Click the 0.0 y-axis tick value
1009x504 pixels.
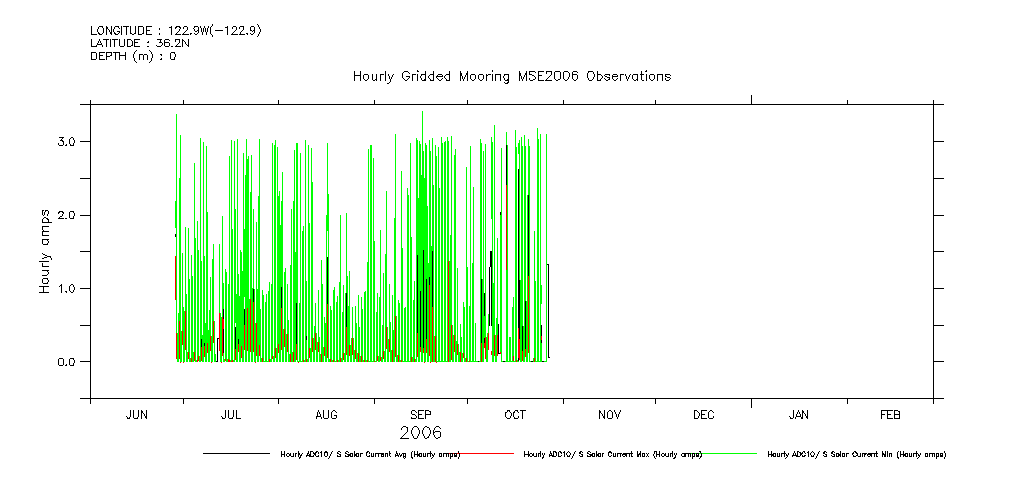[x=66, y=361]
